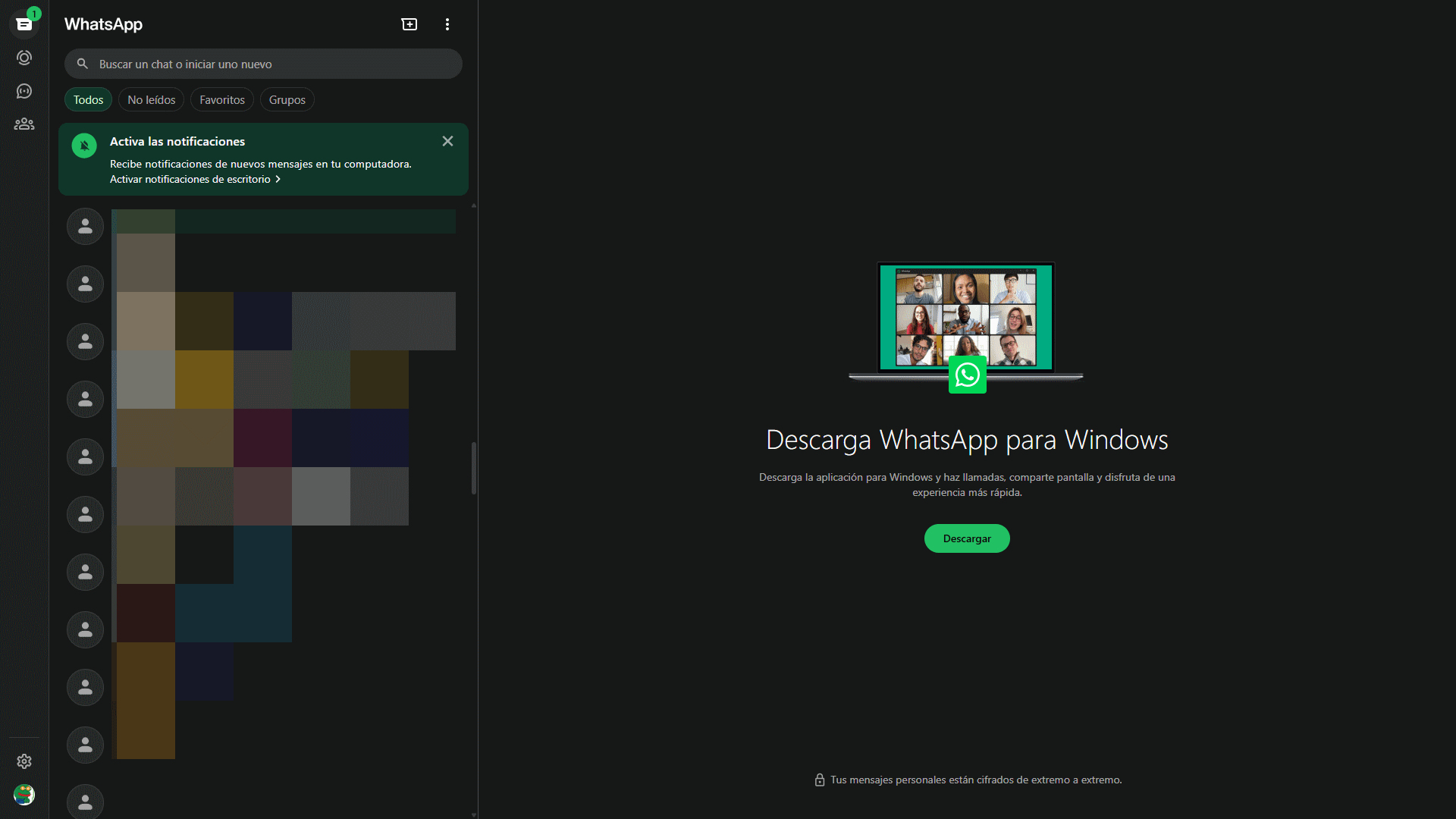The image size is (1456, 819).
Task: Click Activar notificaciones de escritorio link
Action: 195,179
